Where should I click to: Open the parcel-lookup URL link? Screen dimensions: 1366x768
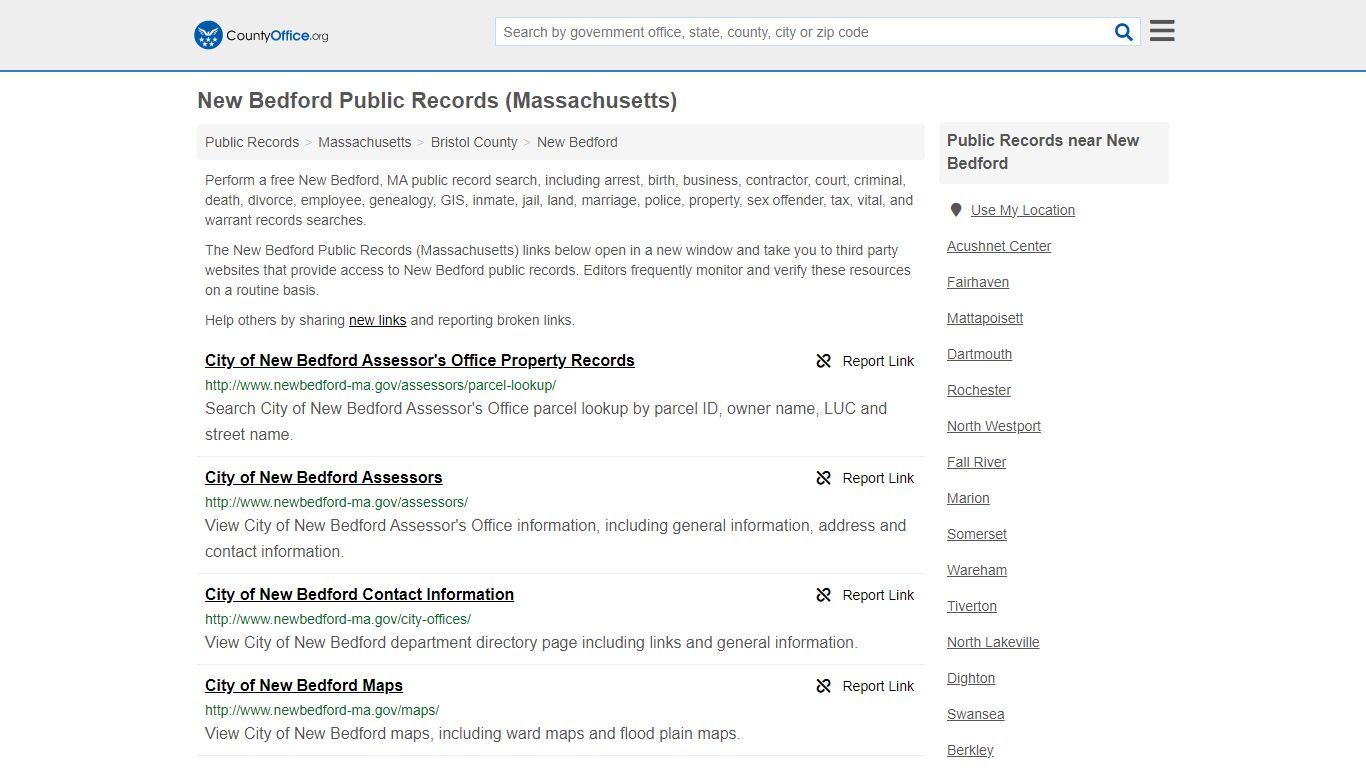[380, 385]
